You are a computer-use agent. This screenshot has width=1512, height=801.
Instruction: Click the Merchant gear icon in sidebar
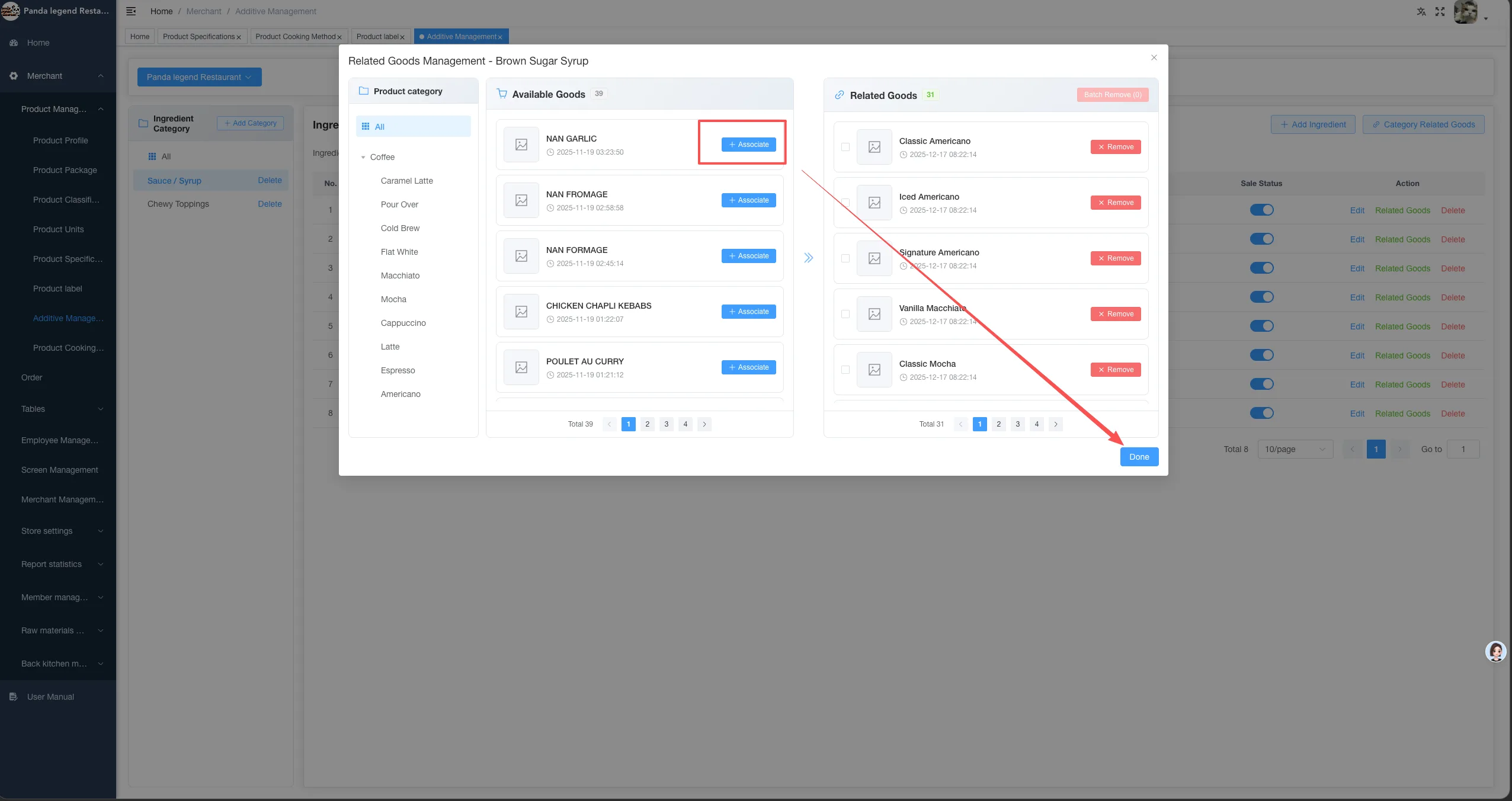(x=14, y=76)
